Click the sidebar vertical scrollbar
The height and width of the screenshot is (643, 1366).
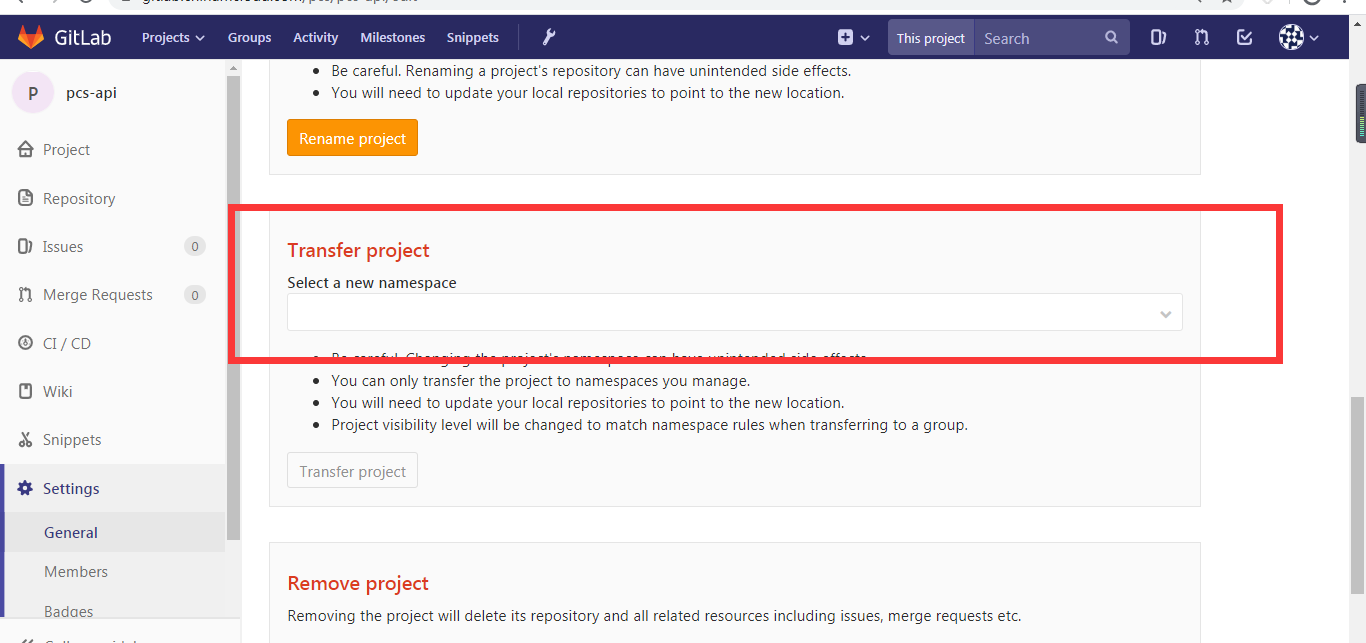pyautogui.click(x=233, y=300)
